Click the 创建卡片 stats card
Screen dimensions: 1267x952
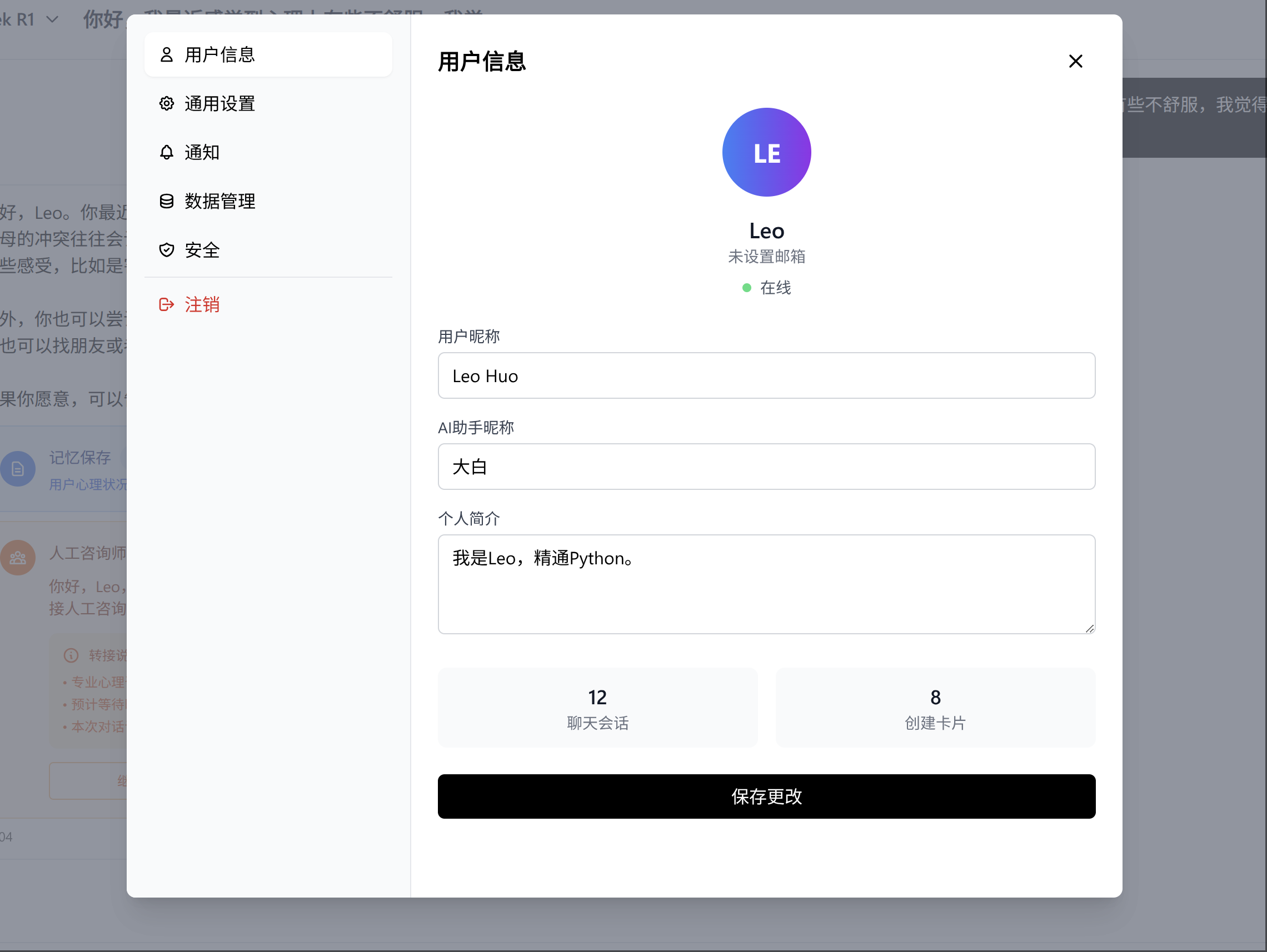pyautogui.click(x=935, y=708)
